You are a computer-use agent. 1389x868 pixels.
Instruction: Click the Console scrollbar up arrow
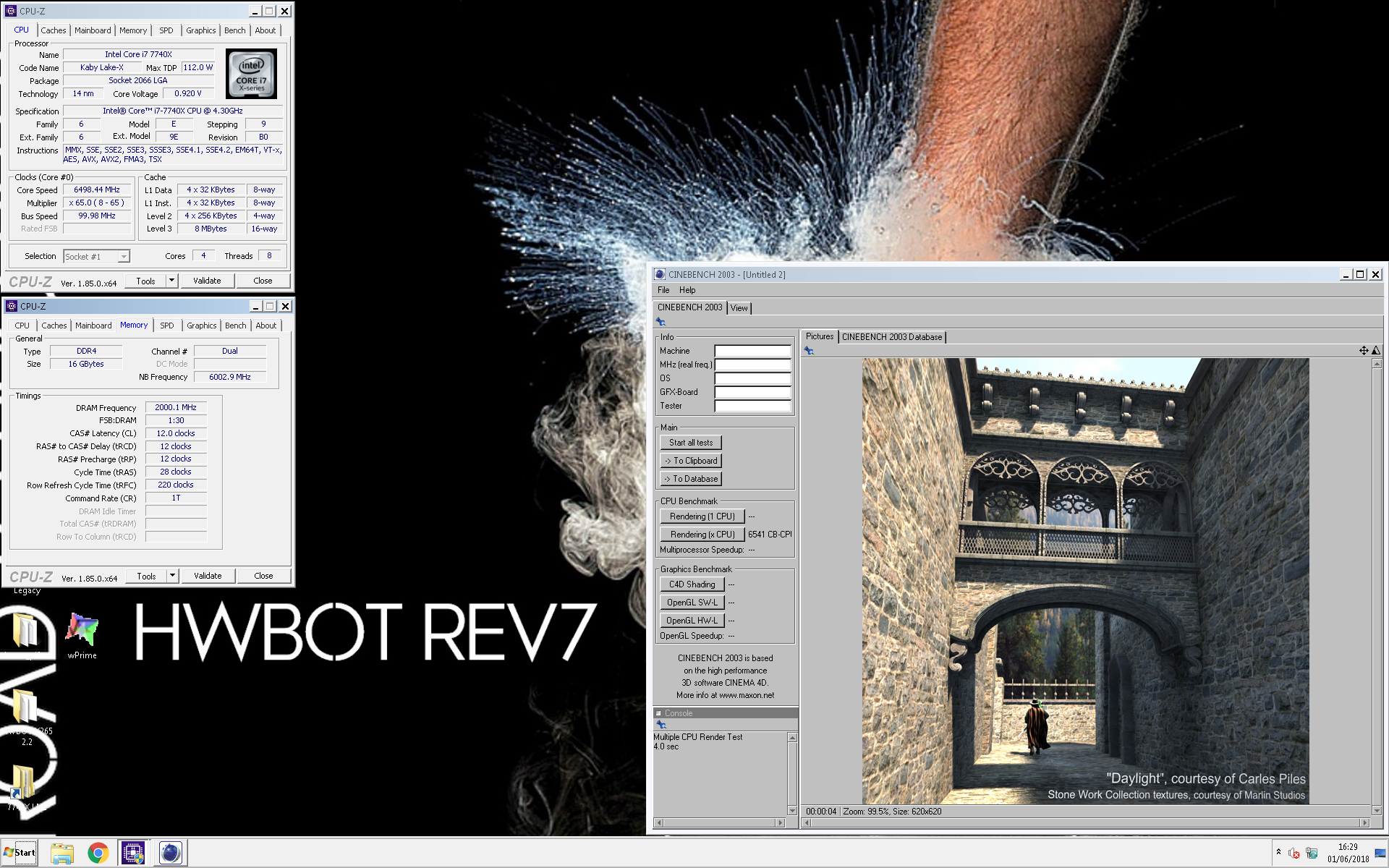792,738
